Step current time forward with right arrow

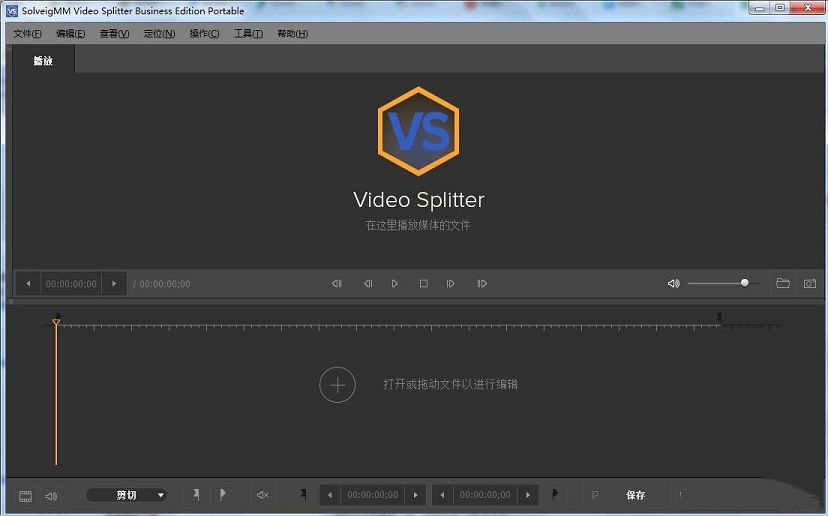[x=114, y=284]
